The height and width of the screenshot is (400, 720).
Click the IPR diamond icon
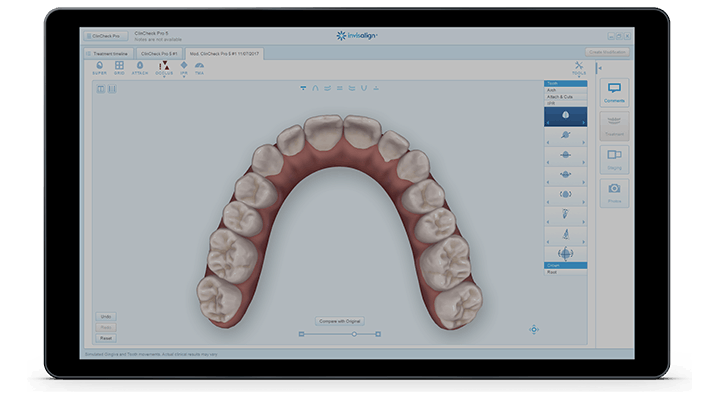[x=184, y=67]
